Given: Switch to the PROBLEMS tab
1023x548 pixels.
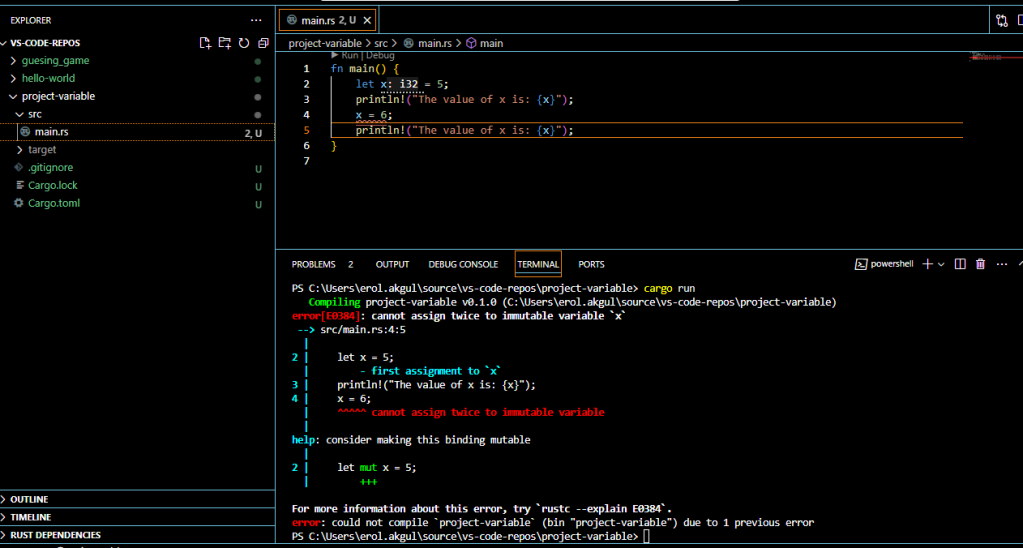Looking at the screenshot, I should coord(313,264).
